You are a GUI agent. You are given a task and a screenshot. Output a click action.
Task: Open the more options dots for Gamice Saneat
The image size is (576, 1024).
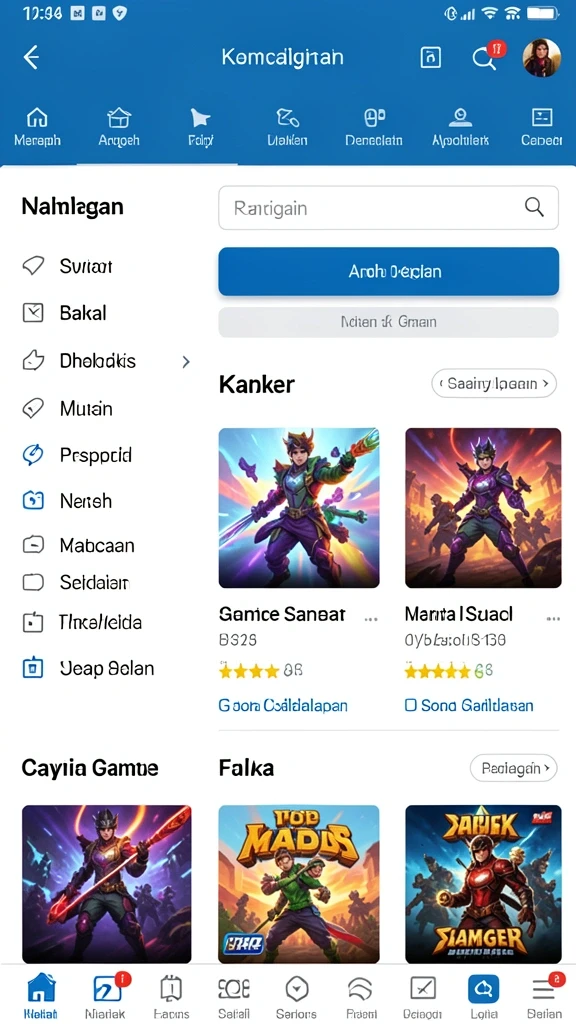(x=371, y=618)
